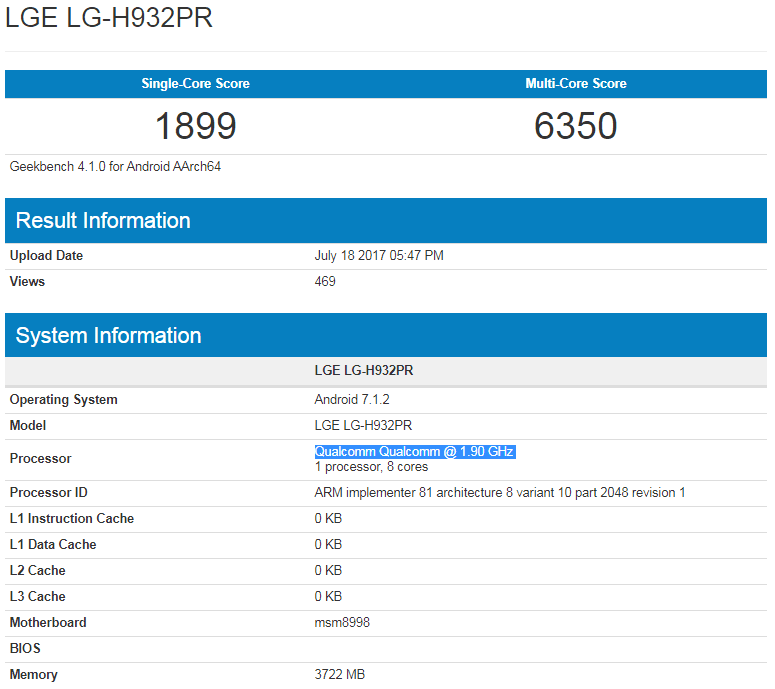Click the Single-Core Score header
Image resolution: width=775 pixels, height=689 pixels.
pyautogui.click(x=195, y=84)
